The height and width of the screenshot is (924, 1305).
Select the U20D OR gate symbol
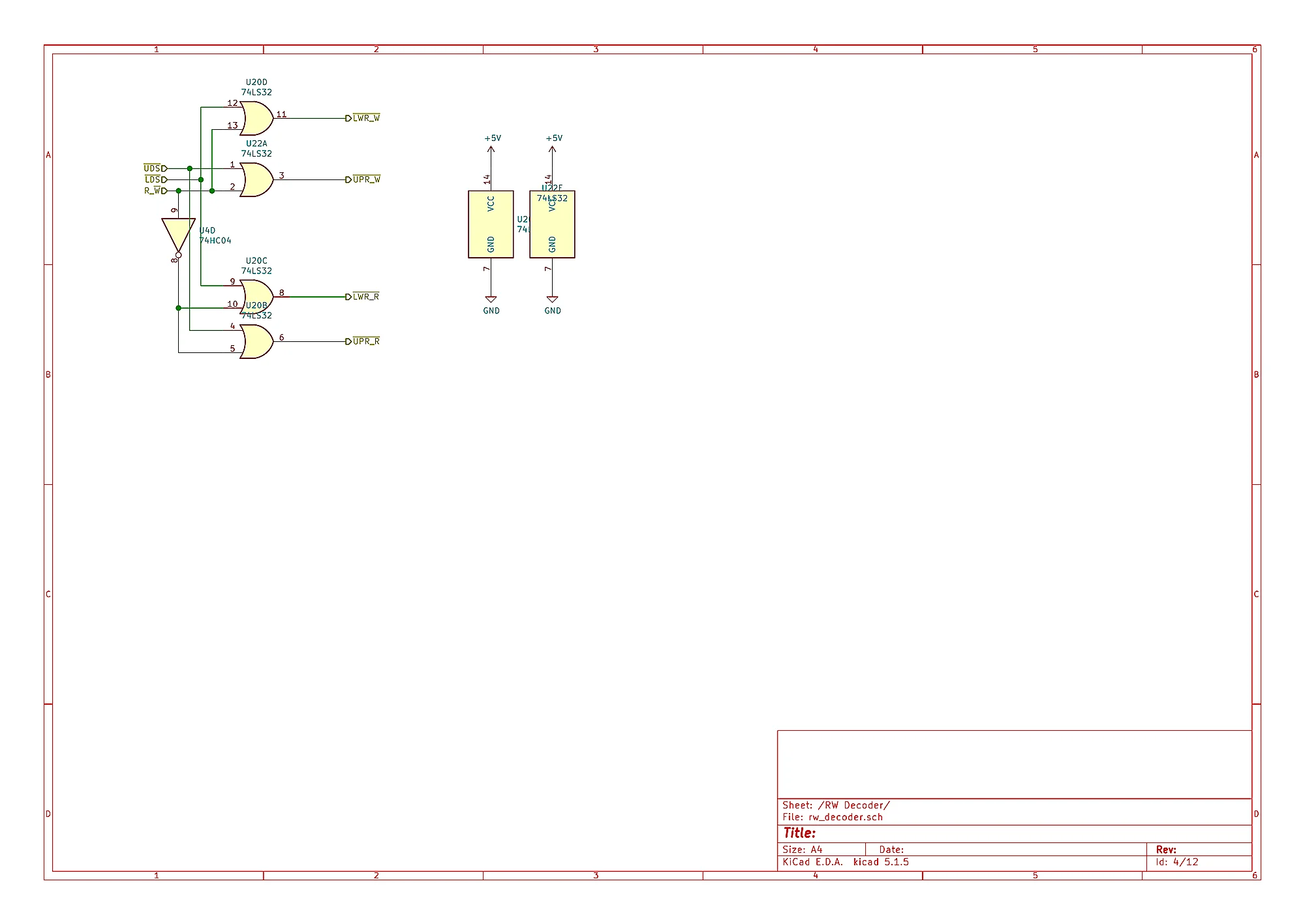pos(256,118)
